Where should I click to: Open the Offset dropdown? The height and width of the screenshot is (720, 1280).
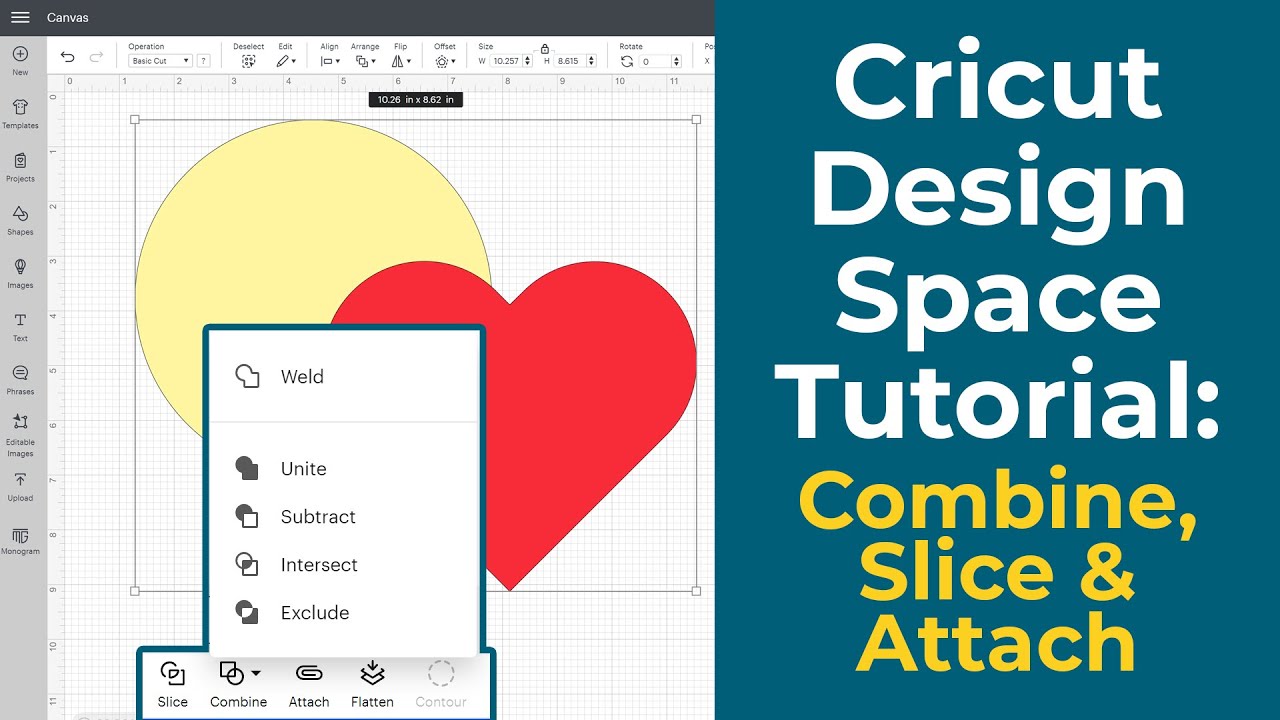point(444,61)
